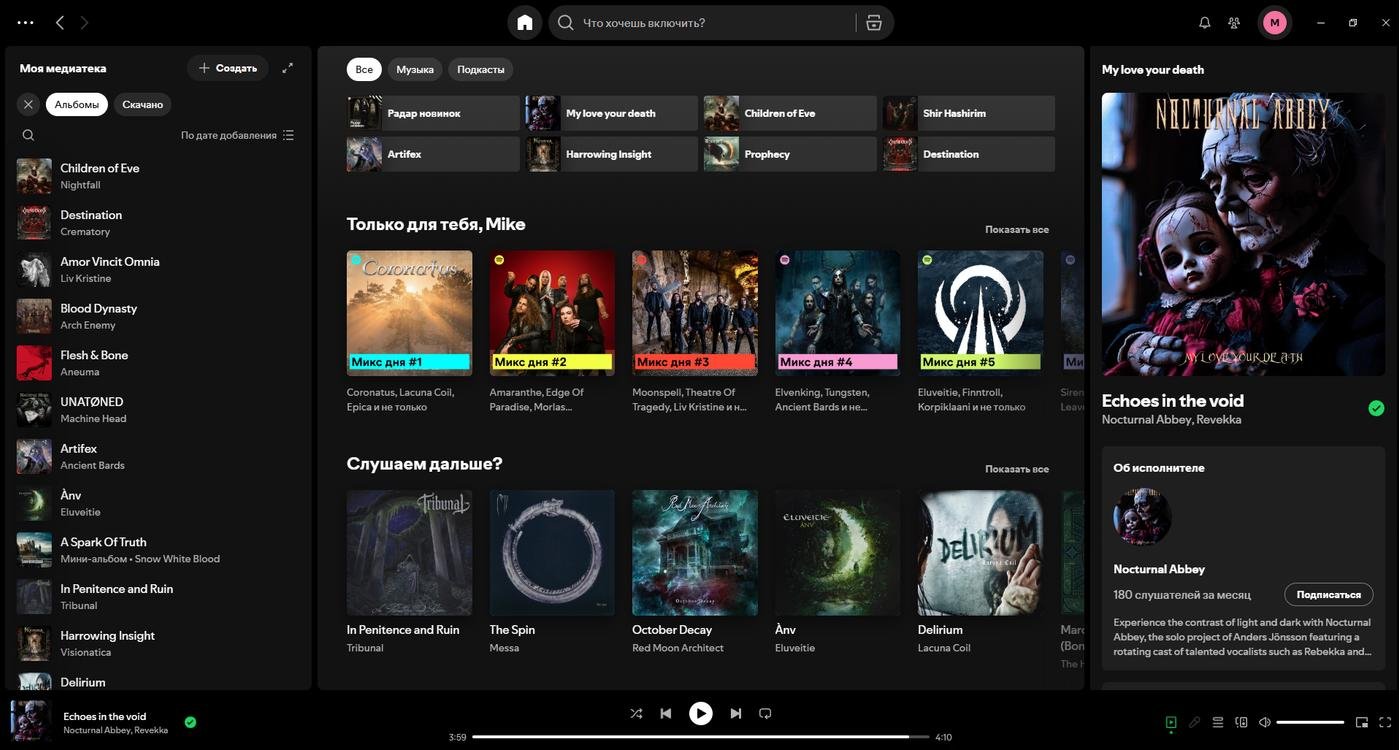1400x750 pixels.
Task: Click the now playing cover in bottom bar
Action: pos(30,721)
